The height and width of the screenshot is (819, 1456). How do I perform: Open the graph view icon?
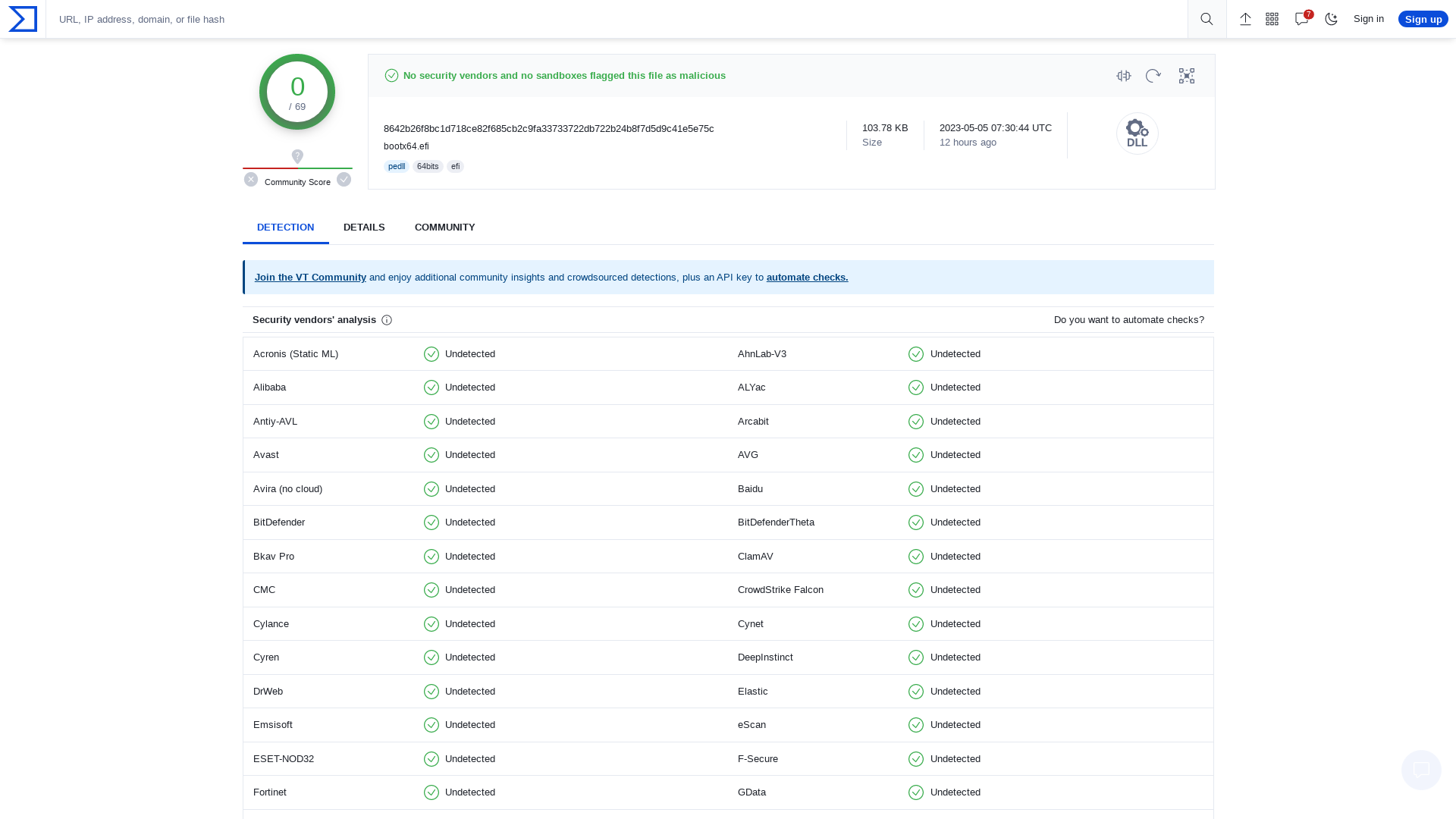tap(1187, 76)
